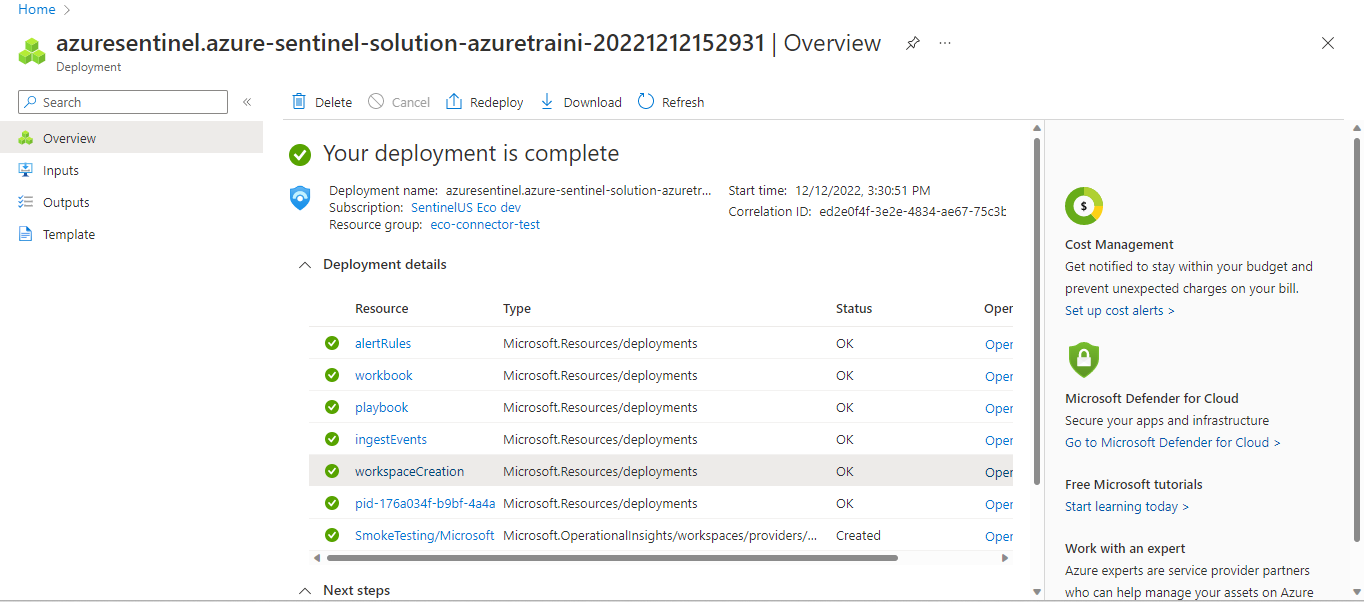Viewport: 1364px width, 602px height.
Task: Click the ingestEvents row status checkmark
Action: [x=332, y=440]
